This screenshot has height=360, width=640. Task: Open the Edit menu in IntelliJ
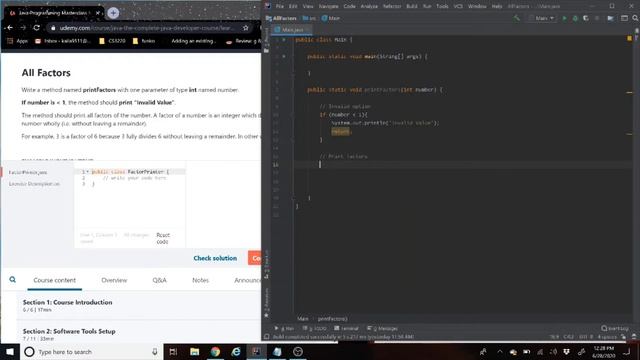(x=293, y=6)
